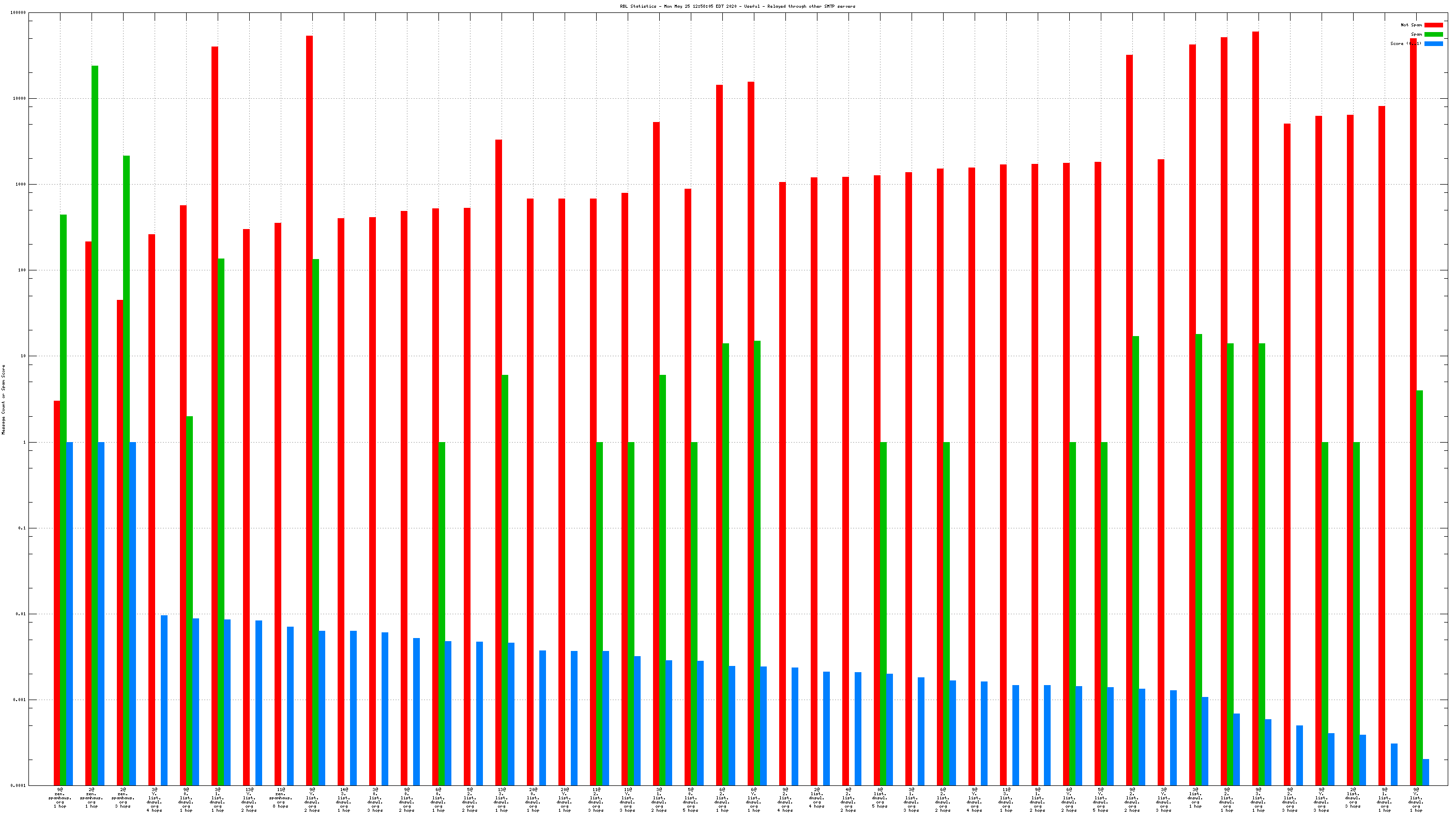
Task: Click the red Not Spam legend swatch
Action: pos(1433,25)
